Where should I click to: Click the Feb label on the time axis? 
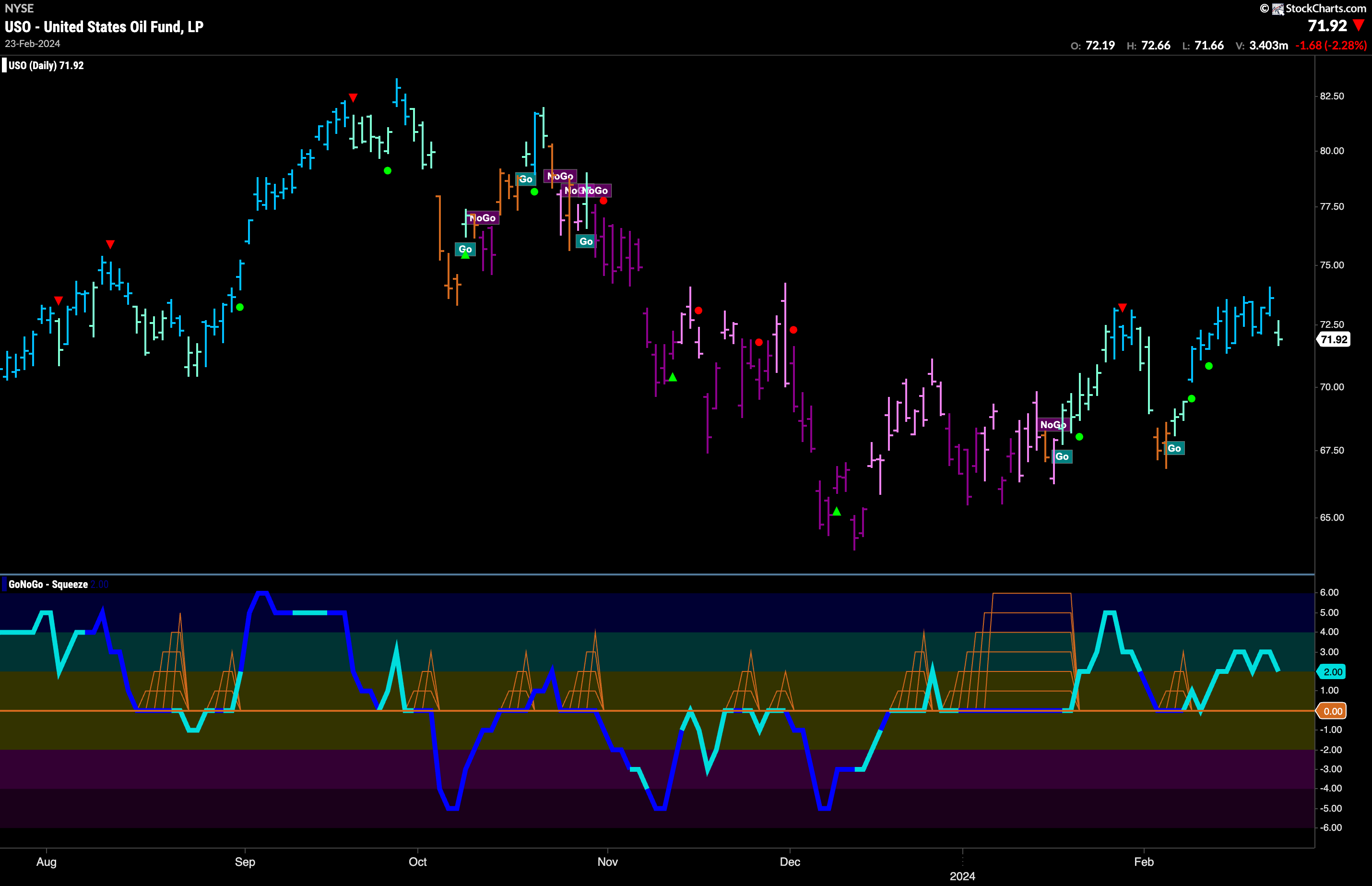click(1144, 862)
